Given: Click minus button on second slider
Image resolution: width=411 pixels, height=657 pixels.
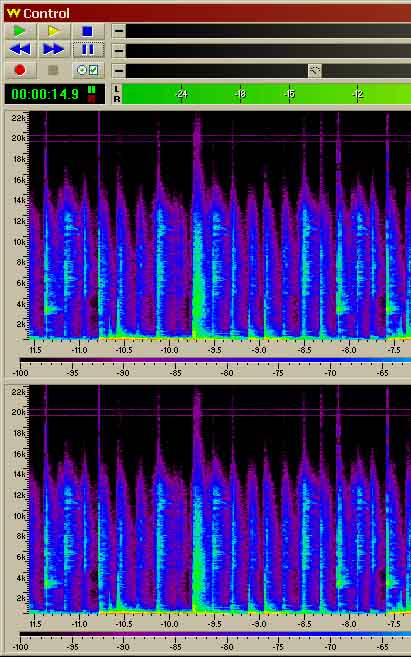Looking at the screenshot, I should (119, 51).
